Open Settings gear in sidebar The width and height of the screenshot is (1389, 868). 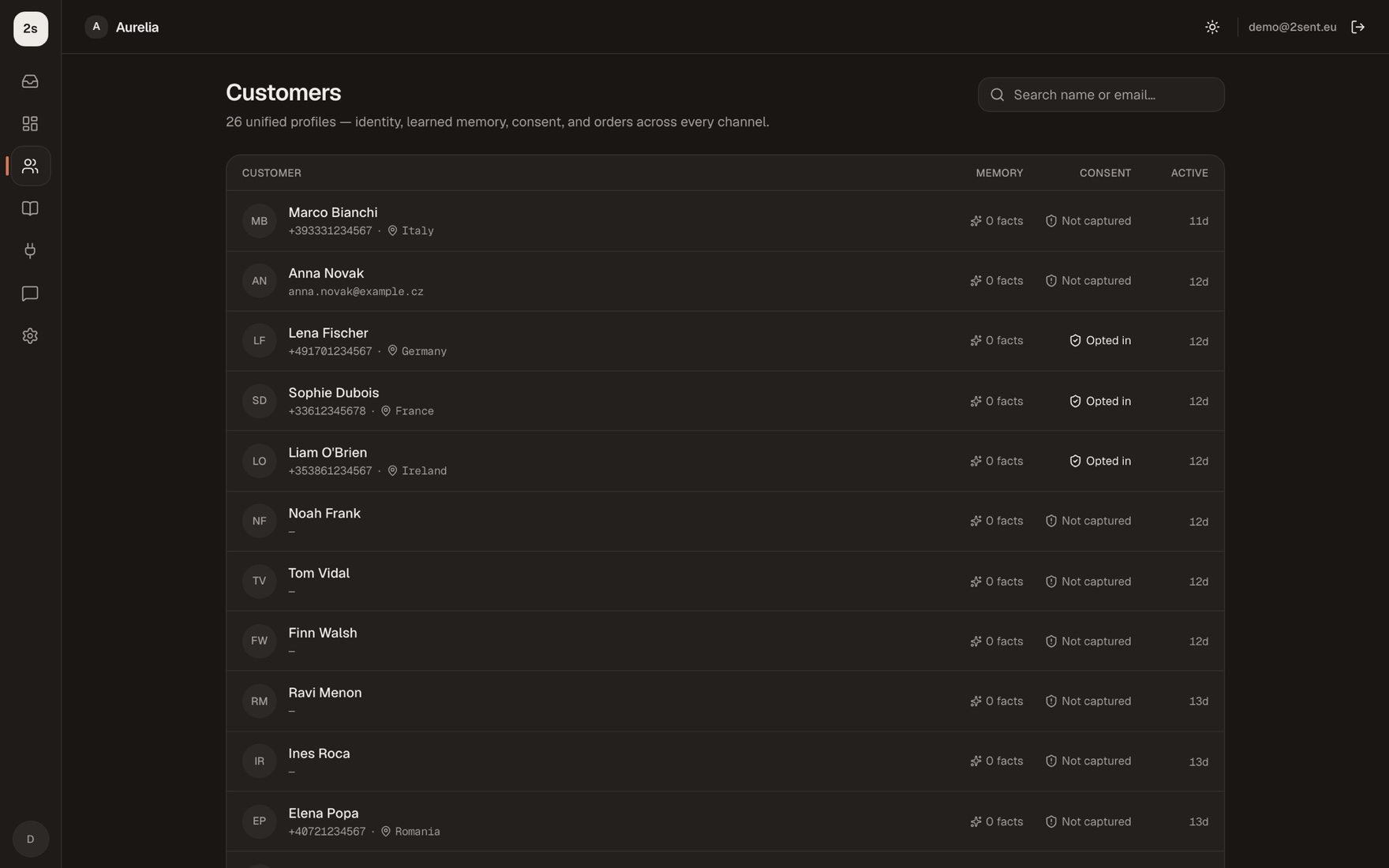tap(30, 336)
